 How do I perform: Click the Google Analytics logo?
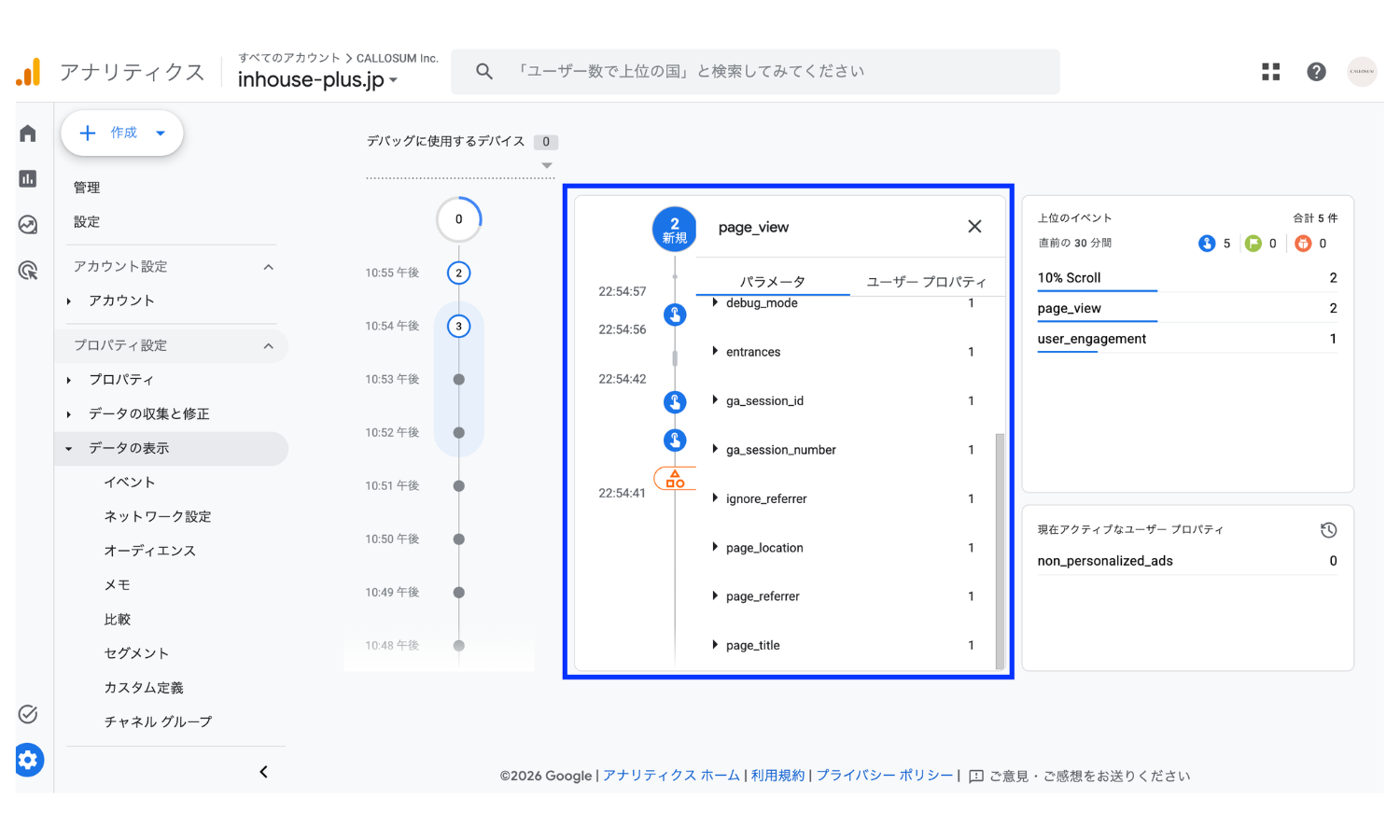tap(29, 72)
